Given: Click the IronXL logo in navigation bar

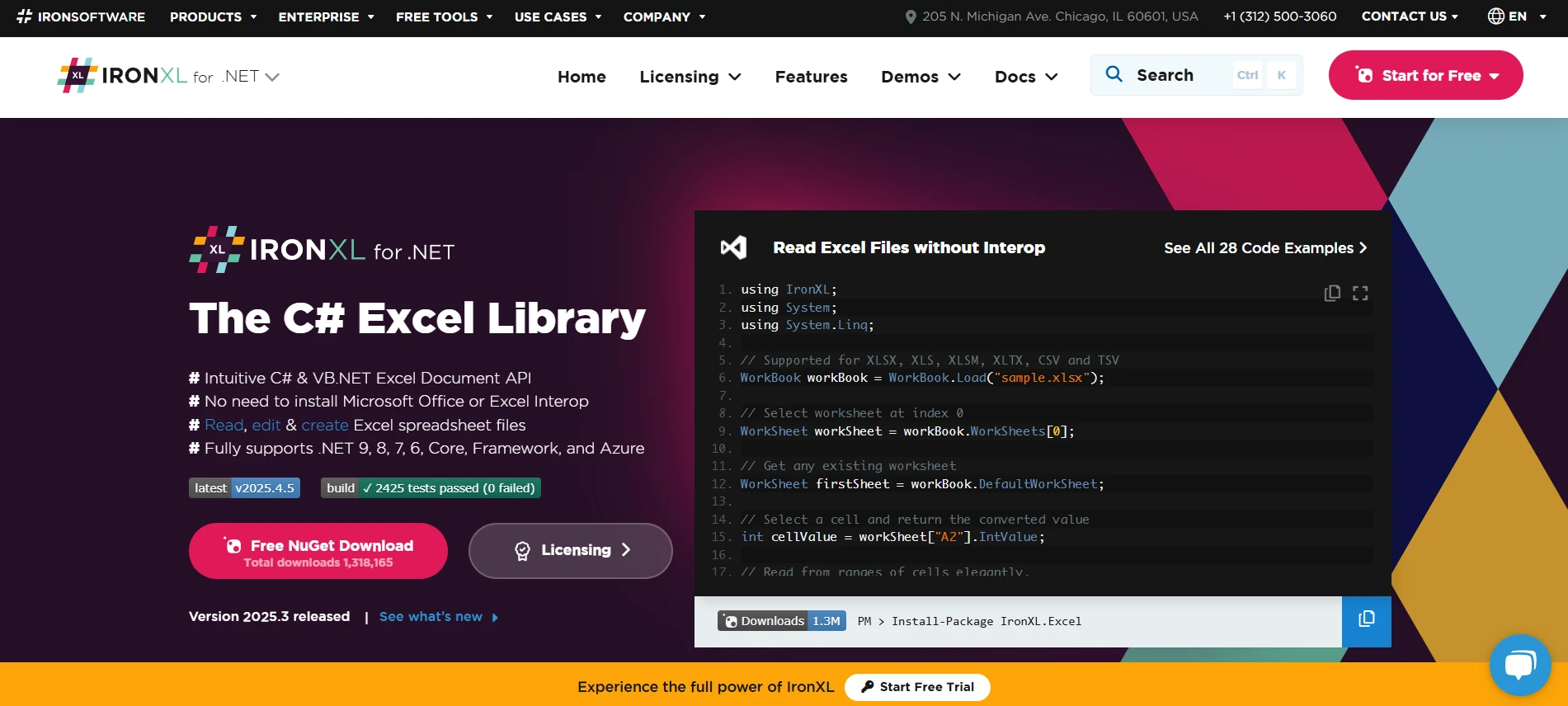Looking at the screenshot, I should pos(124,76).
